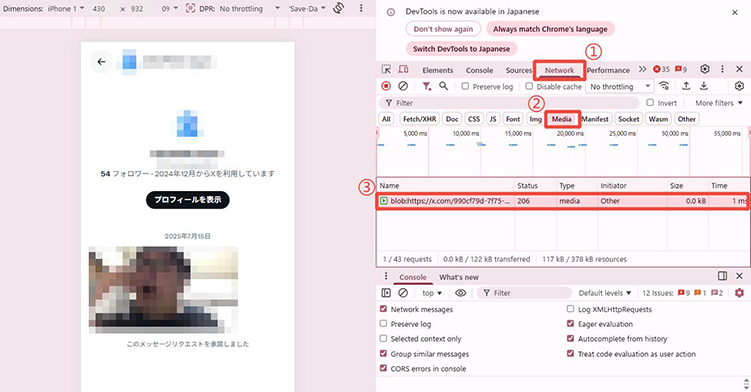This screenshot has width=751, height=392.
Task: Click Don't show again button
Action: 443,29
